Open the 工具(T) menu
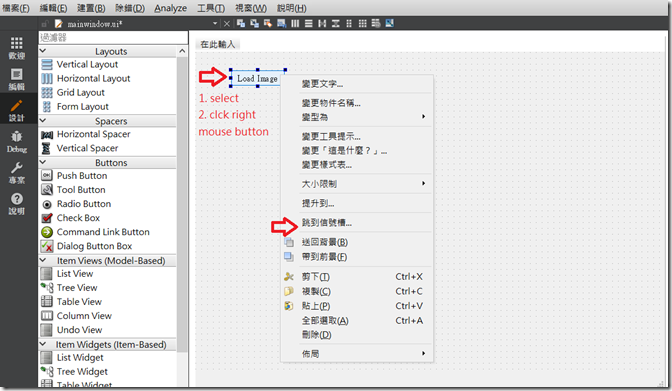Screen dimensions: 672x391 pyautogui.click(x=211, y=8)
